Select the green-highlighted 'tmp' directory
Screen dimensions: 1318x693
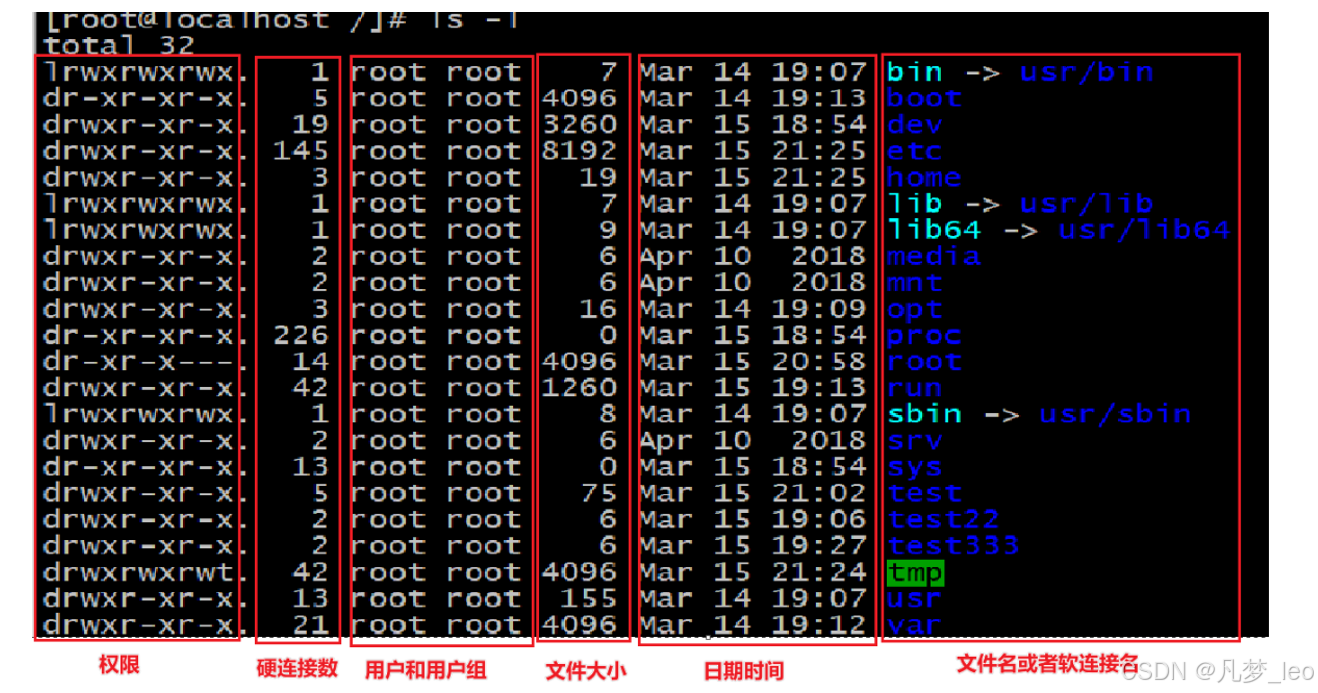[x=915, y=572]
